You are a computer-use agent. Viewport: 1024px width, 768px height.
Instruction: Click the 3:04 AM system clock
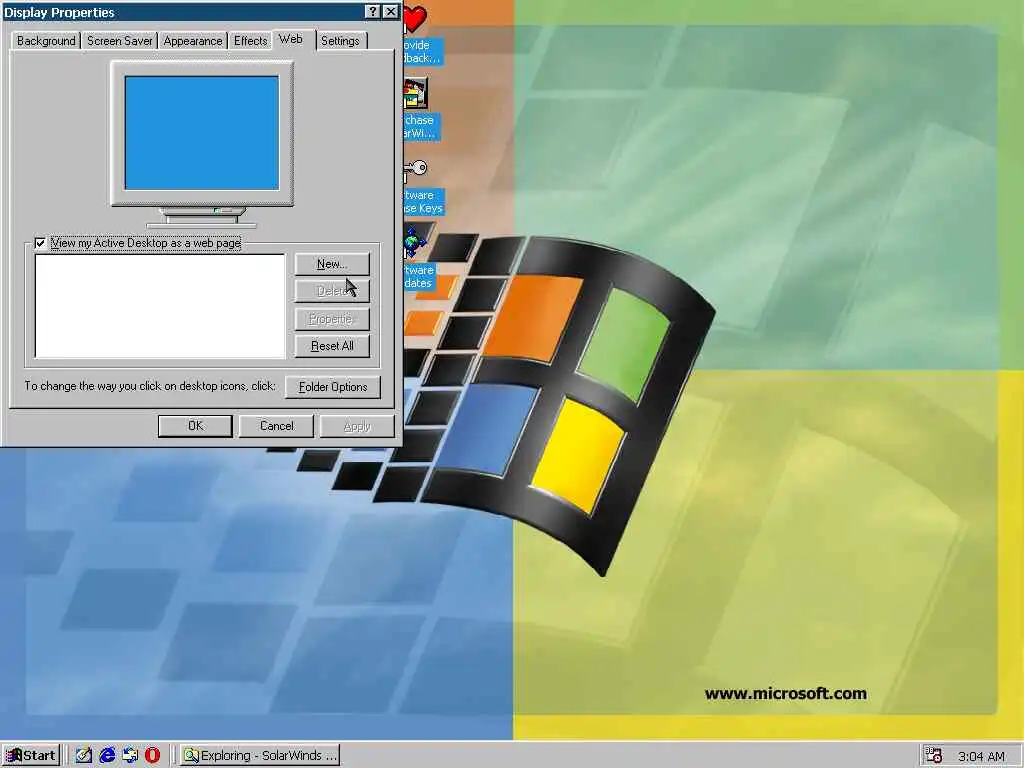coord(981,756)
